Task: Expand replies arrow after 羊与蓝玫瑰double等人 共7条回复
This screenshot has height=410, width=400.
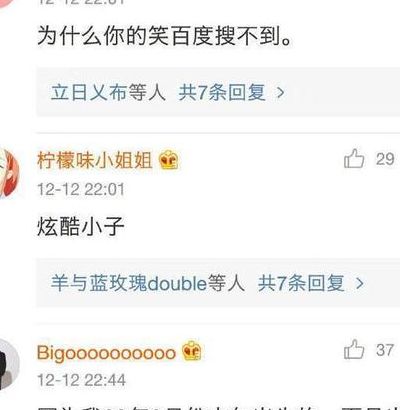Action: [359, 284]
